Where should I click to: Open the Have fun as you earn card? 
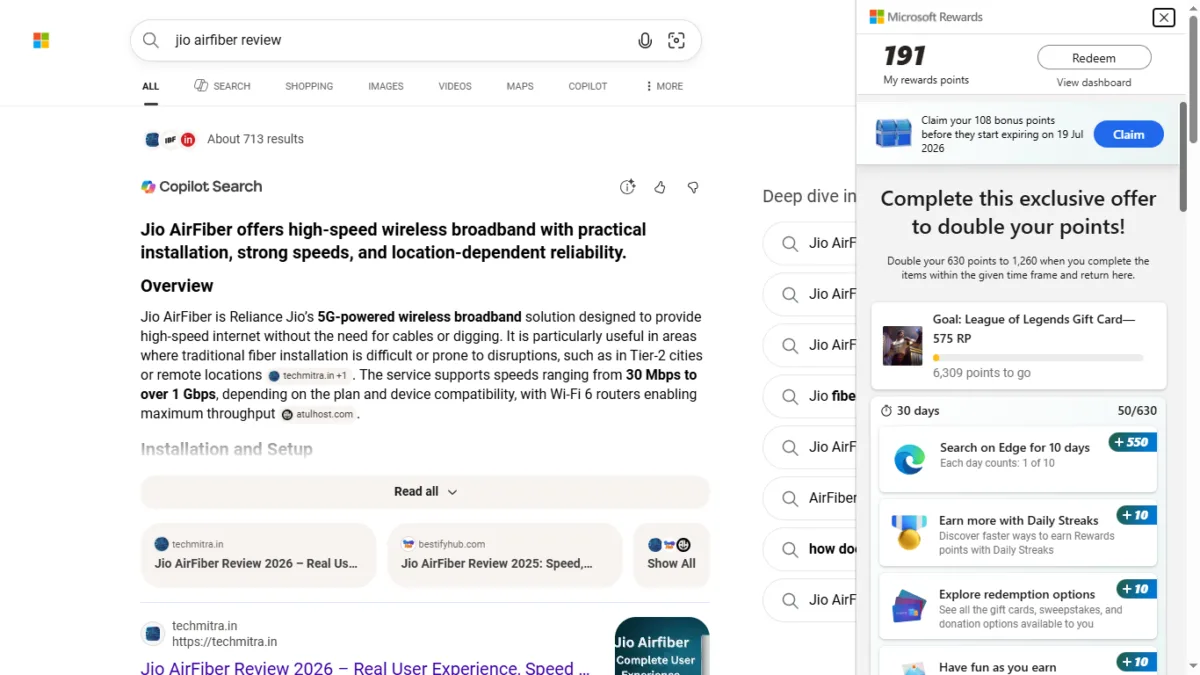tap(1018, 661)
